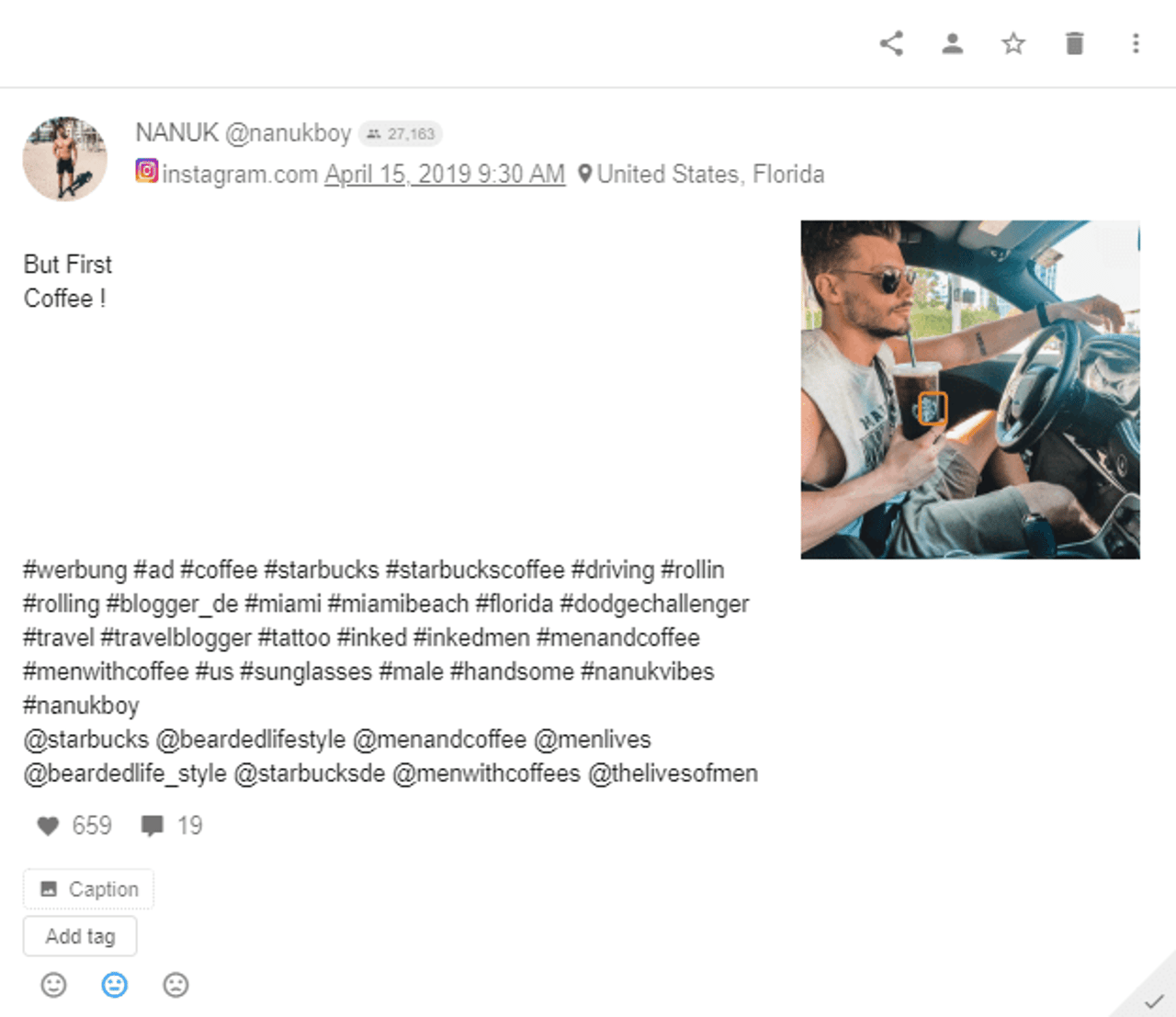Toggle the star to favorite this post
Image resolution: width=1176 pixels, height=1017 pixels.
coord(1013,43)
